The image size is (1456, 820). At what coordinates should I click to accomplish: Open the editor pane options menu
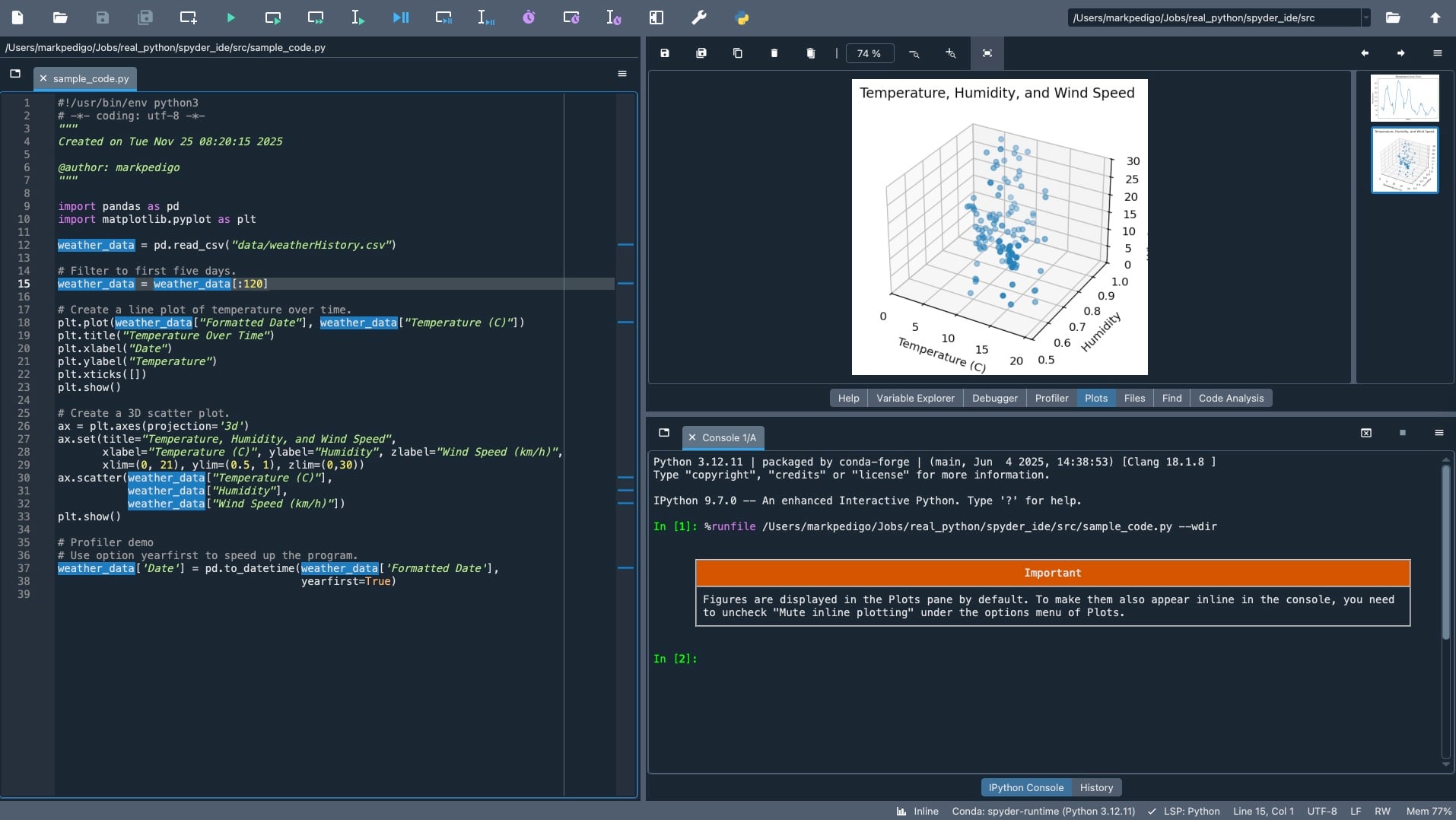point(622,74)
